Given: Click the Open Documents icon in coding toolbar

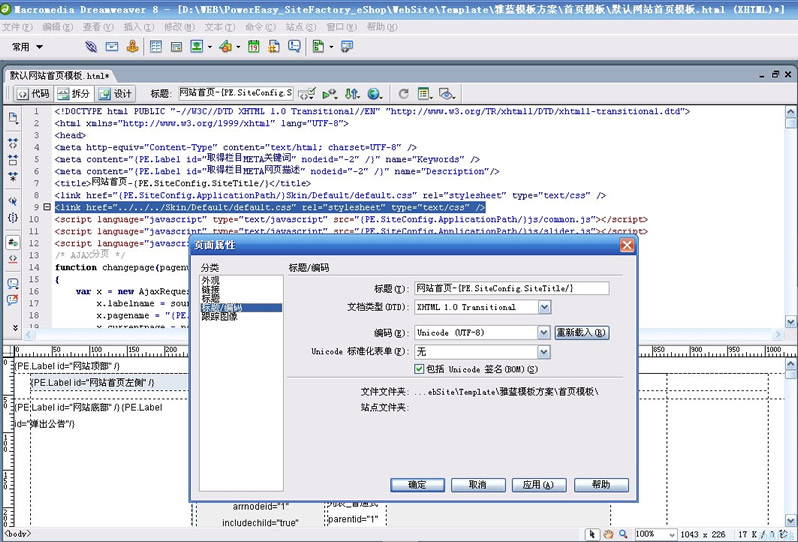Looking at the screenshot, I should 13,118.
